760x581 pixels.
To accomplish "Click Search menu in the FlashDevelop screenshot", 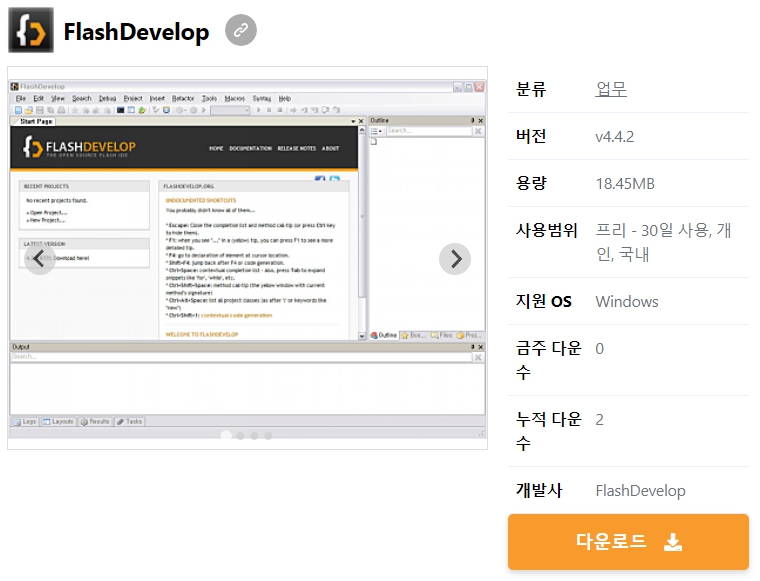I will pyautogui.click(x=81, y=98).
